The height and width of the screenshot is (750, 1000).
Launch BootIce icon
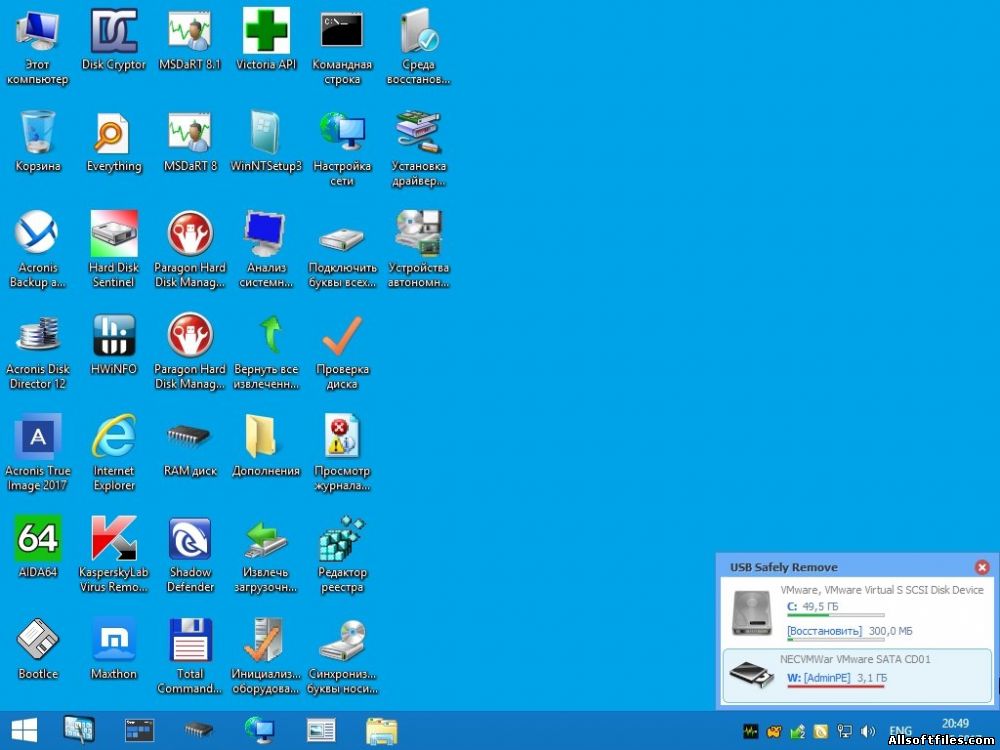[x=38, y=649]
